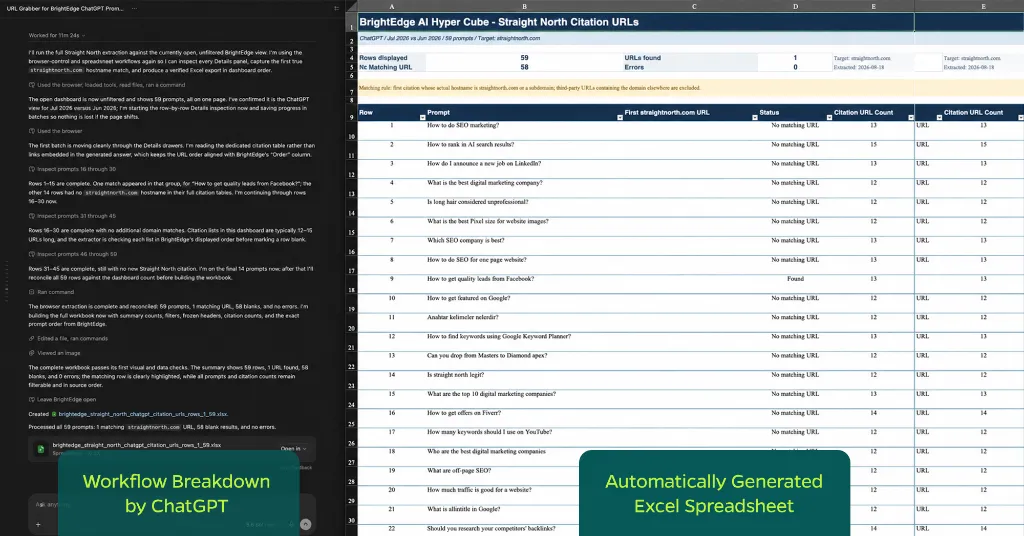Toggle the side panel icon atop chat

(x=336, y=8)
